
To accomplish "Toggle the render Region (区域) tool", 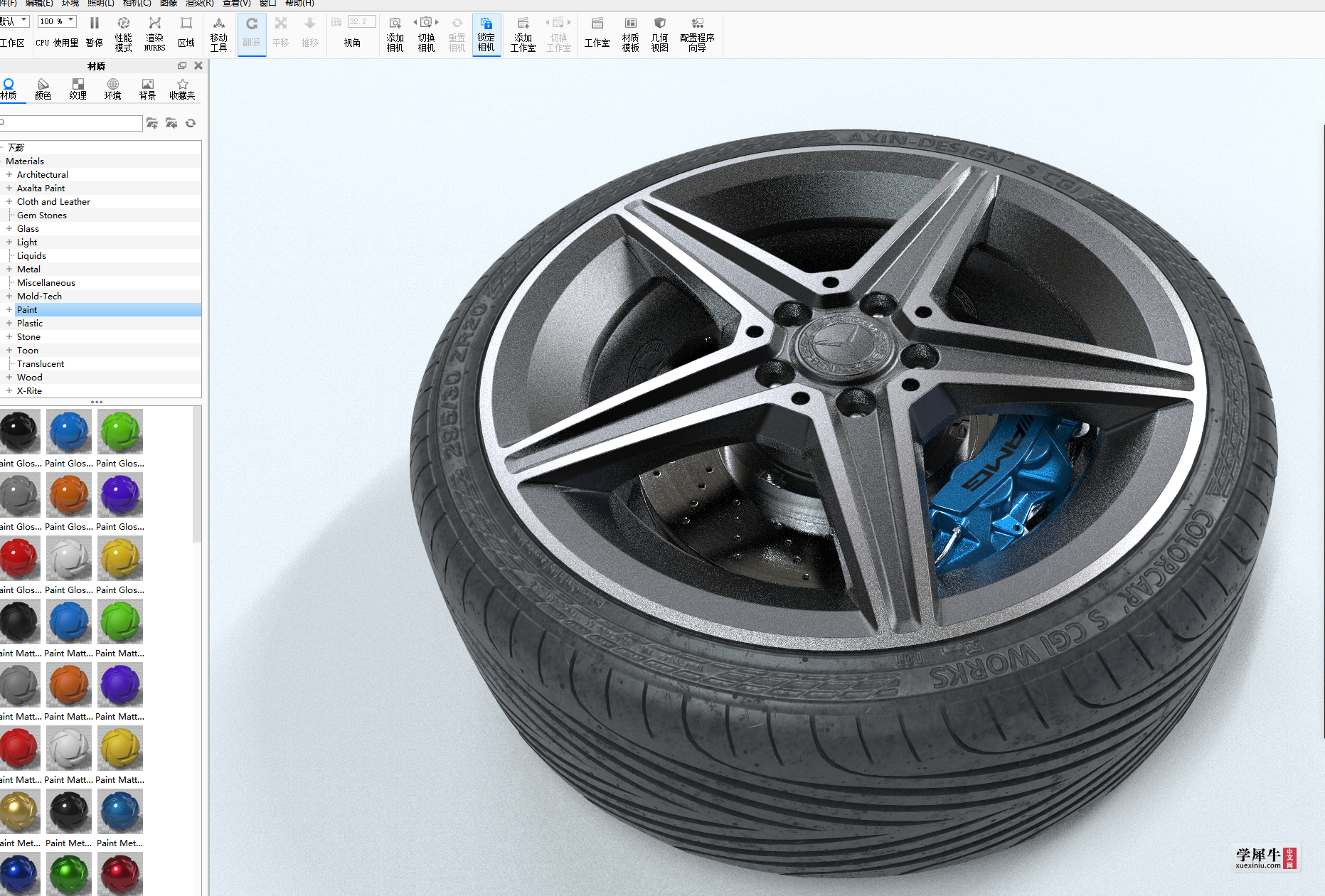I will 186,33.
